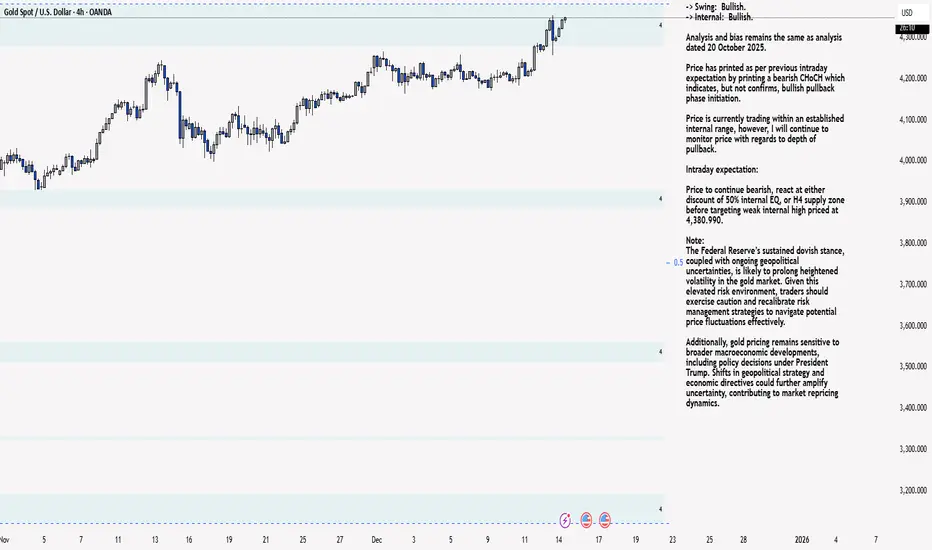Click the 3,700.000 price axis label
This screenshot has height=550, width=932.
[913, 284]
